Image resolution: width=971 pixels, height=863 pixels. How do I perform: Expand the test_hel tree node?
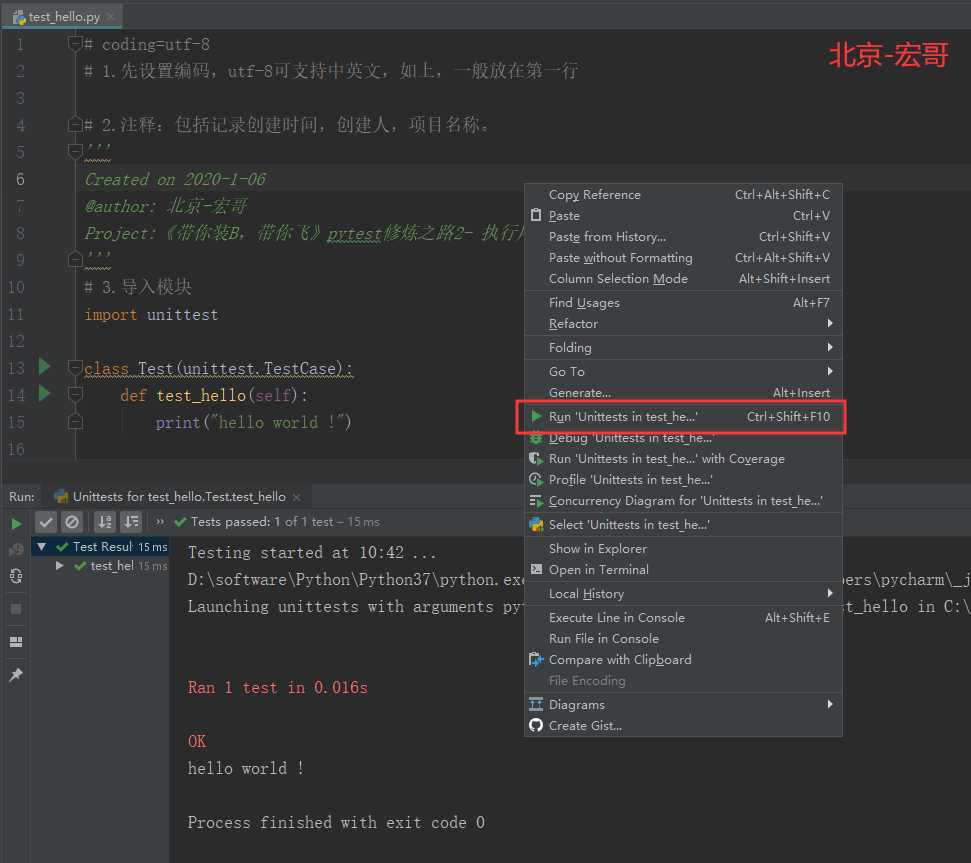tap(59, 565)
